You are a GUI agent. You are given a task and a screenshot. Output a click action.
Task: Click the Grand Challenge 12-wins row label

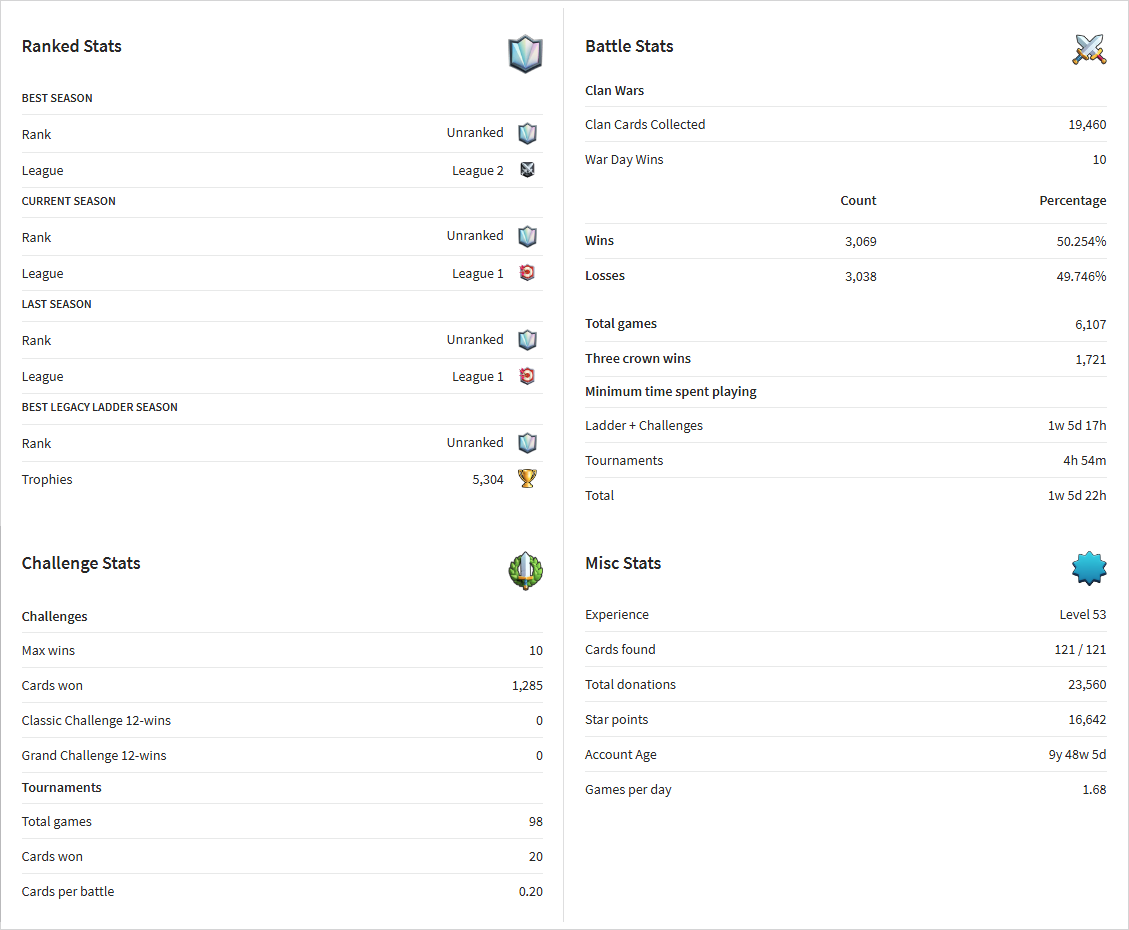click(94, 756)
